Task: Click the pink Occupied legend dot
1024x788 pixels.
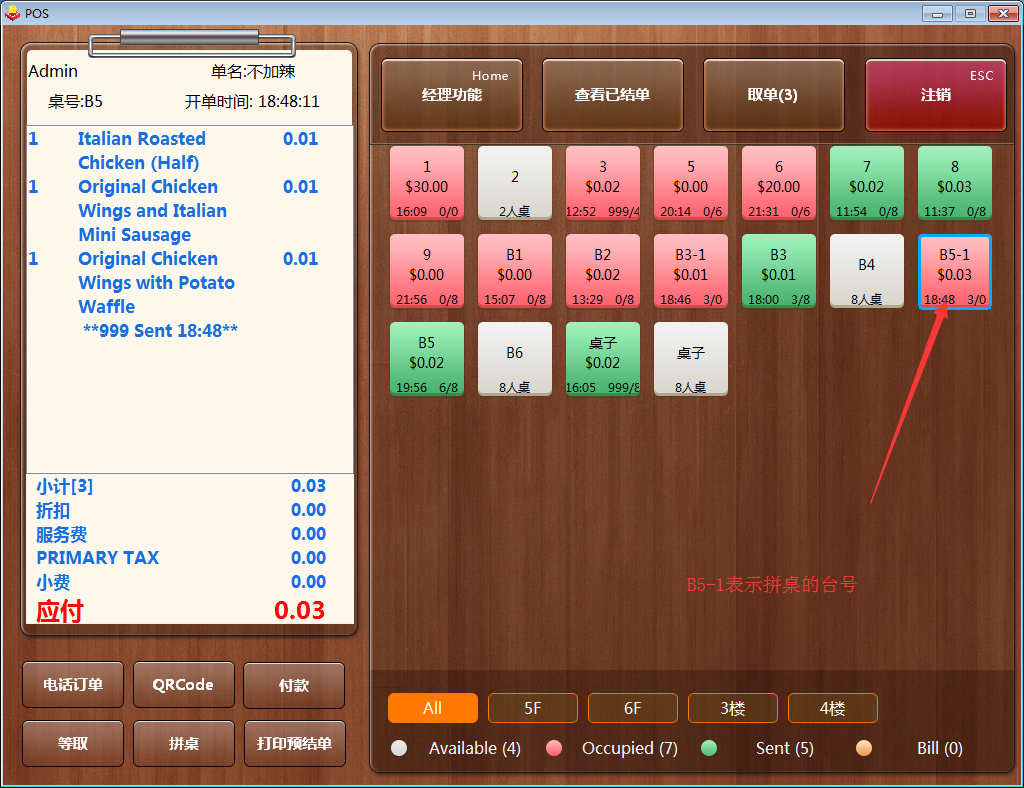Action: [x=554, y=748]
